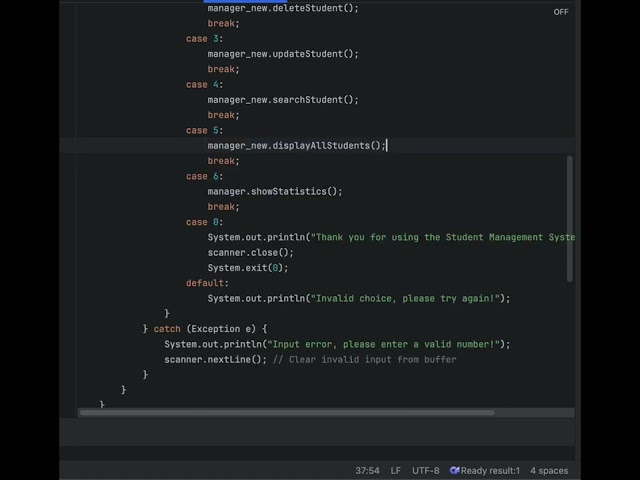Change the LF line separator setting
Viewport: 640px width, 480px height.
[x=396, y=471]
